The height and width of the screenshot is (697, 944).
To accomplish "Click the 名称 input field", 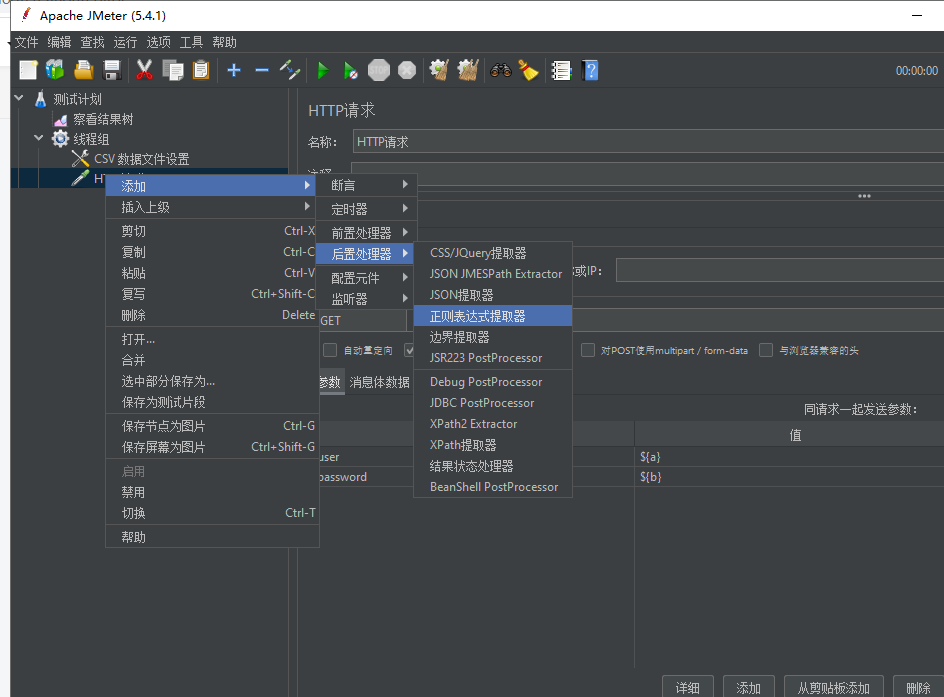I will tap(648, 141).
